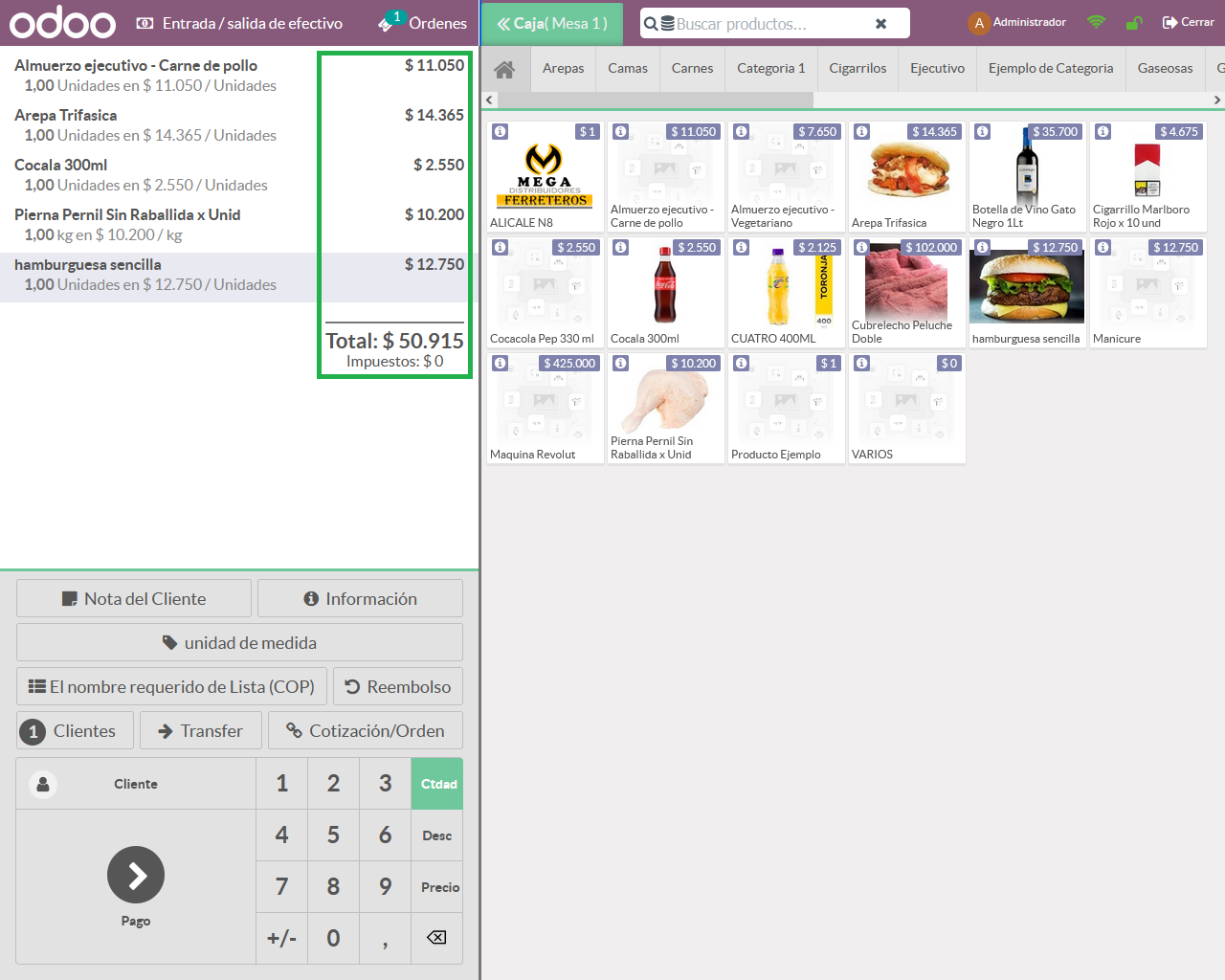Click the Reembolso button
Viewport: 1225px width, 980px height.
[x=398, y=687]
